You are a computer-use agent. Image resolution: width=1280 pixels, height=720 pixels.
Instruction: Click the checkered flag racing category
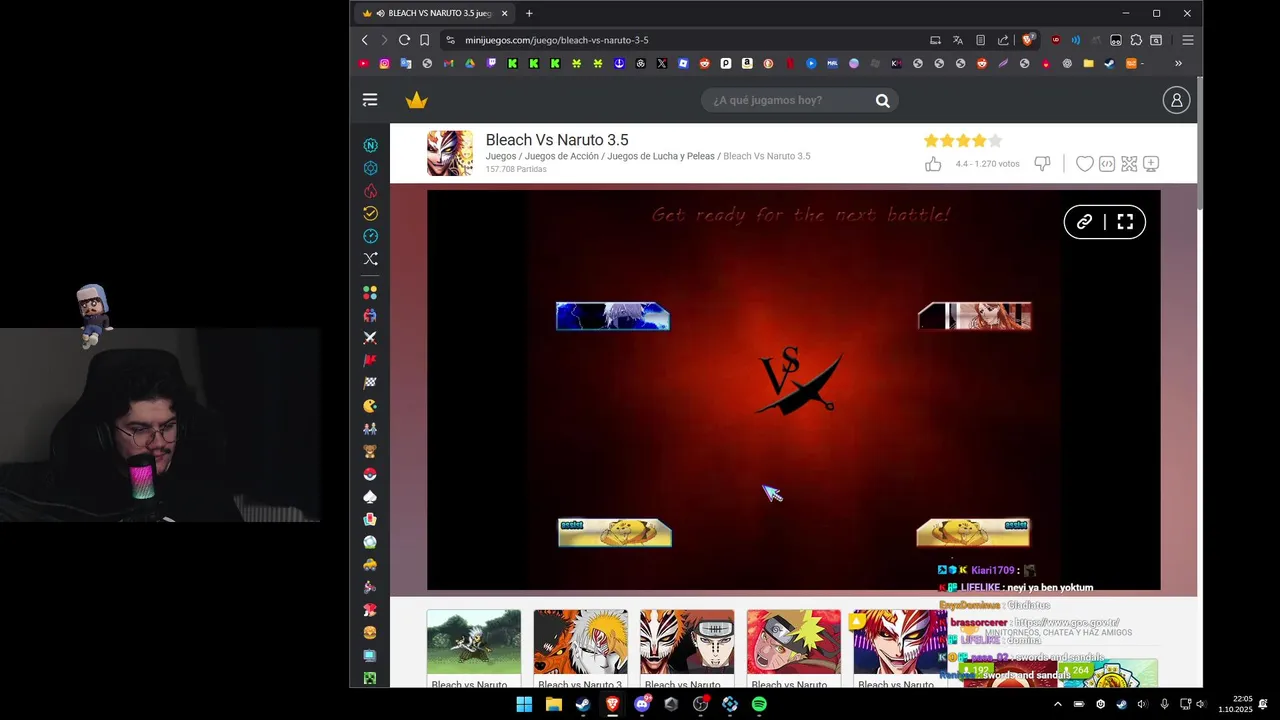click(x=370, y=383)
